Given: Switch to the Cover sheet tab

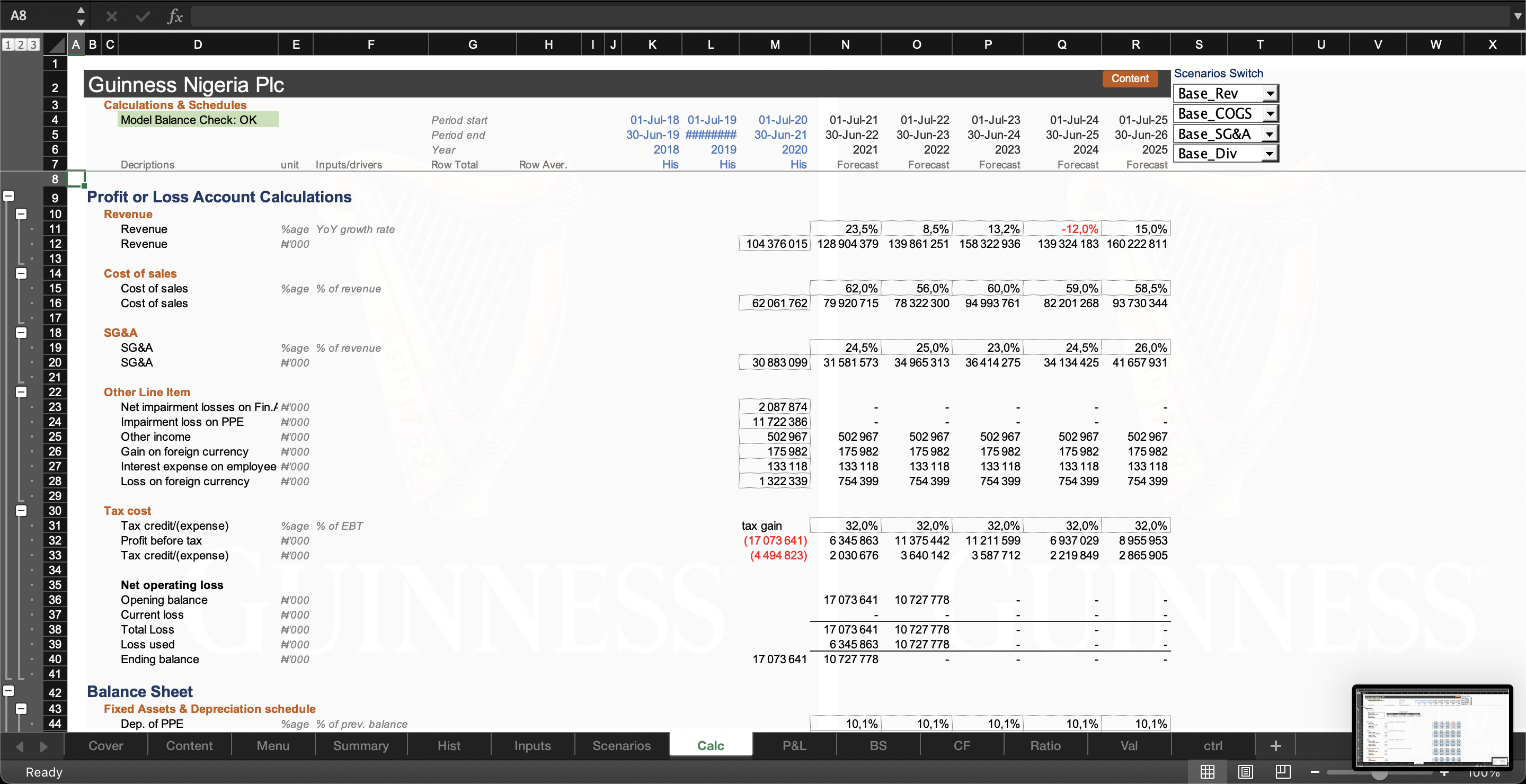Looking at the screenshot, I should [106, 745].
